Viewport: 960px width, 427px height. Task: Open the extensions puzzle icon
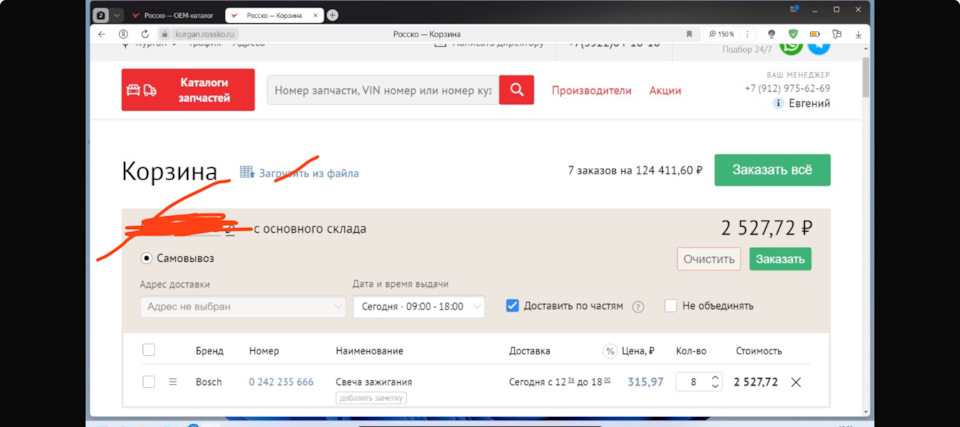click(x=837, y=34)
